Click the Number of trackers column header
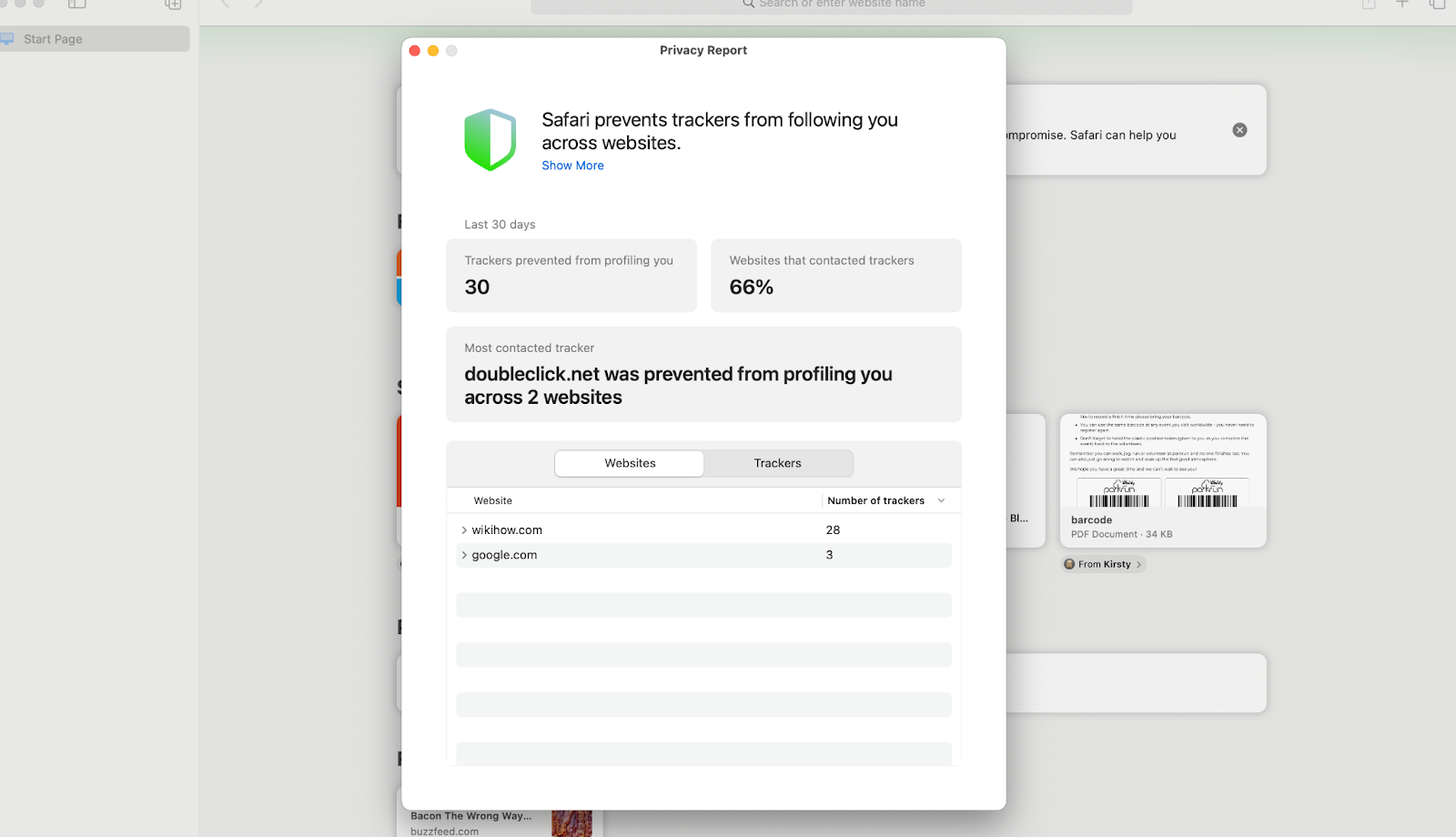 point(875,501)
